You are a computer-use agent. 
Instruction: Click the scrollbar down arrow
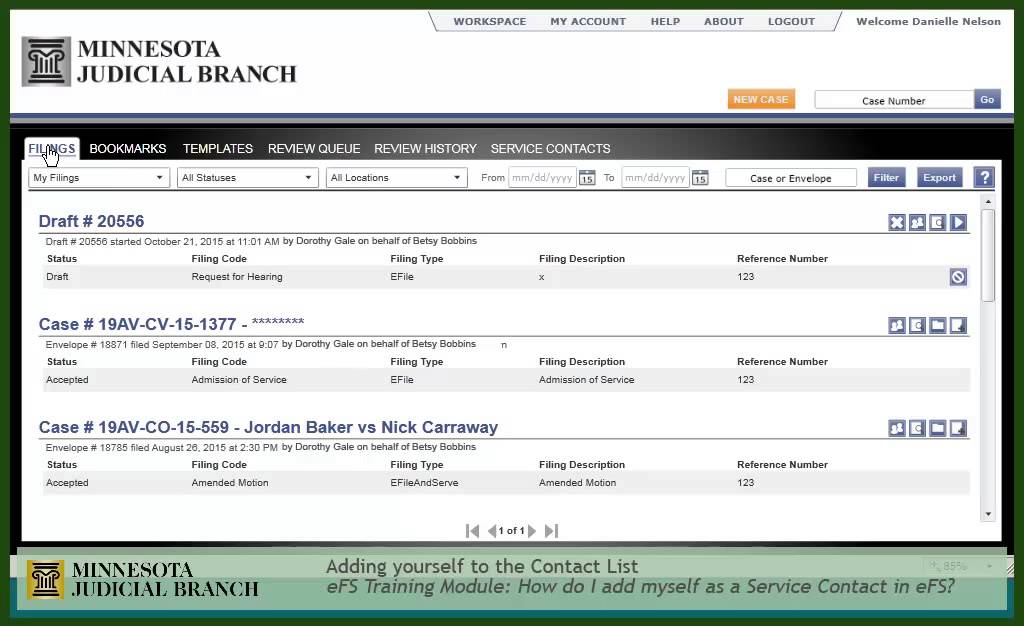pos(988,514)
